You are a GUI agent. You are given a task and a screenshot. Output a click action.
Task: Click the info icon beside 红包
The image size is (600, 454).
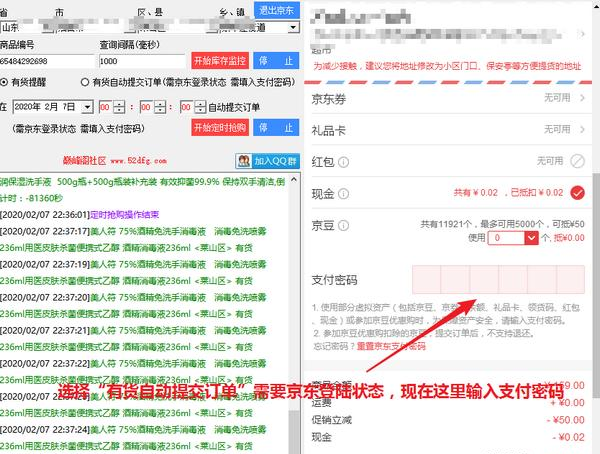(x=344, y=162)
